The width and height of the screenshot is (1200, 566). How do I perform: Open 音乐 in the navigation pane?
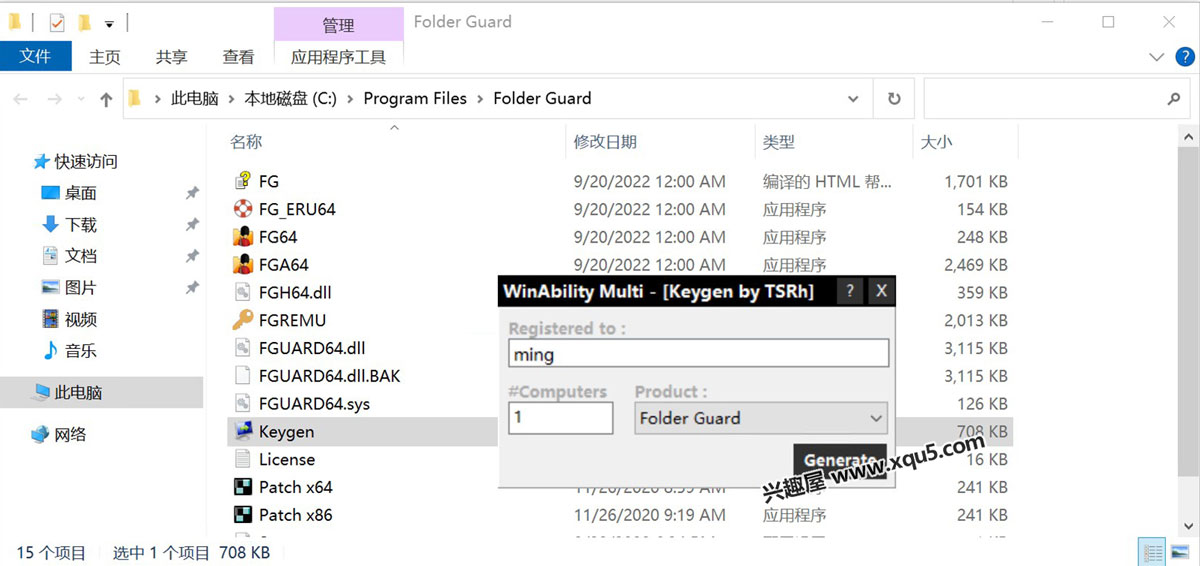tap(81, 351)
